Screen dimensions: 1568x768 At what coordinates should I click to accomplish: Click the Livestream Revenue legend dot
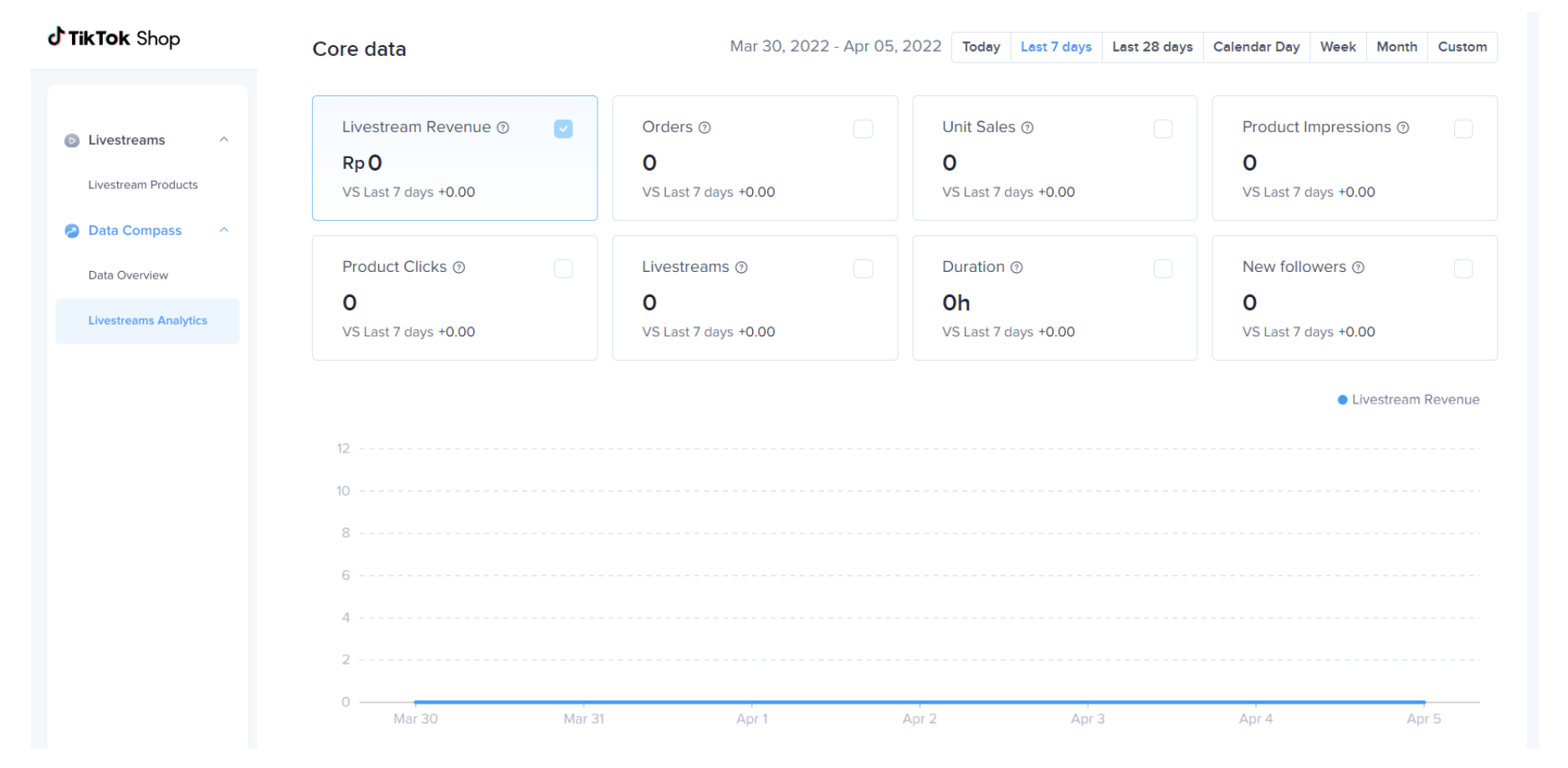[1342, 400]
